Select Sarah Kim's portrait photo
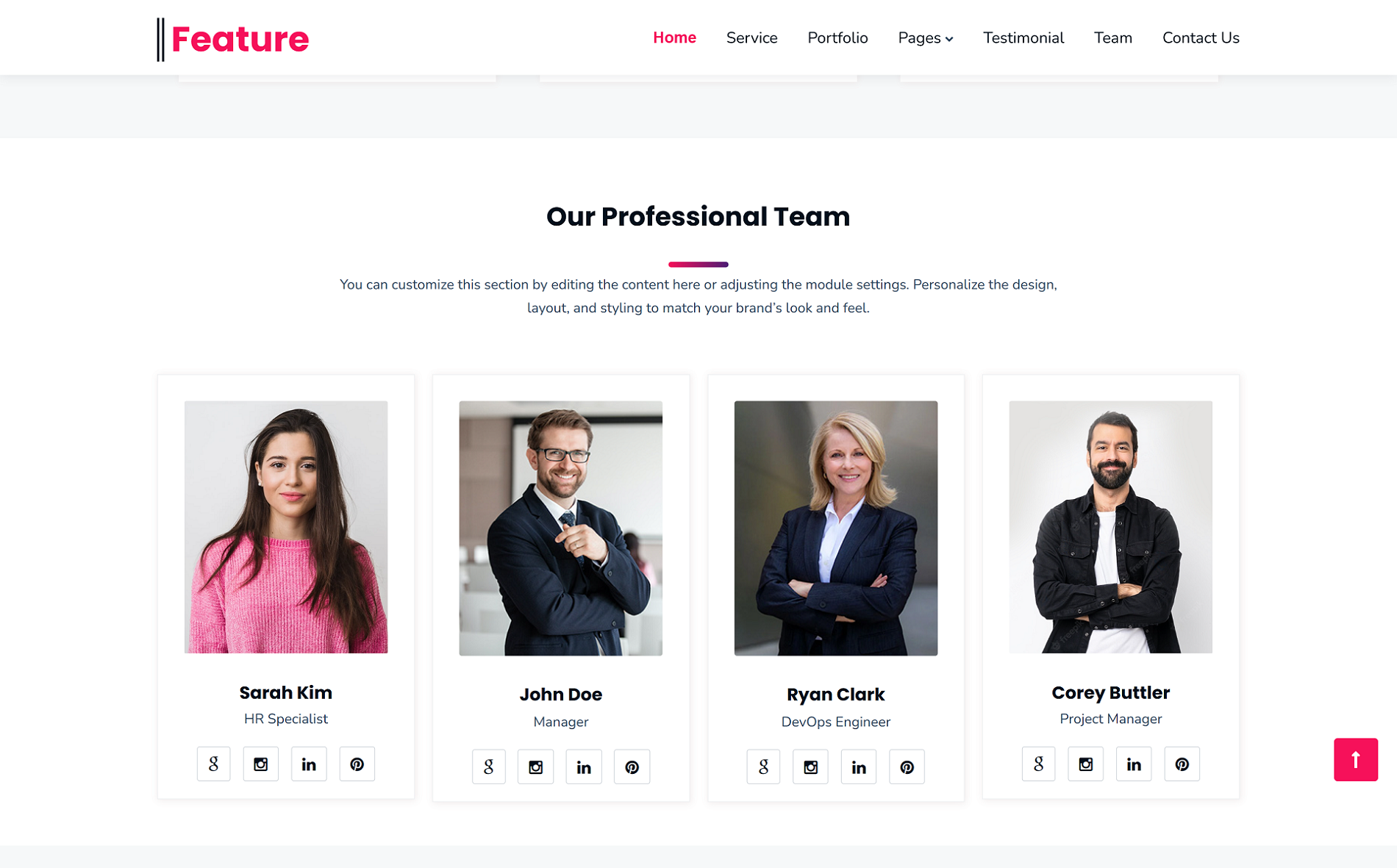 coord(286,527)
